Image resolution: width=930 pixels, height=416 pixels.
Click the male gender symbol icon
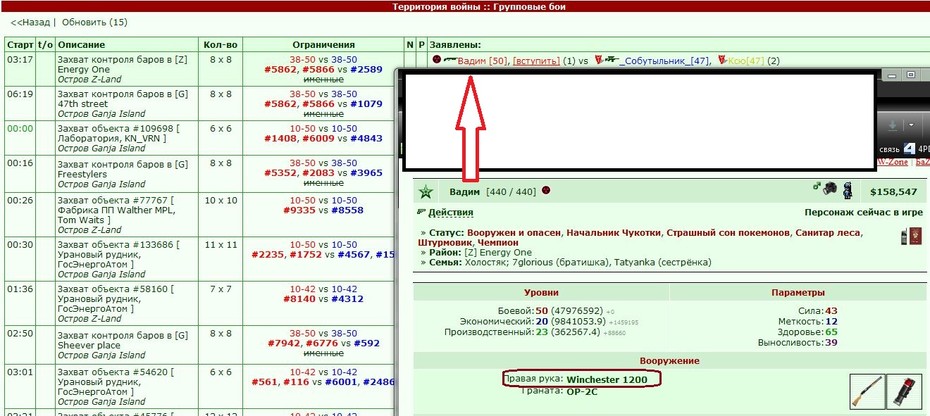pos(817,186)
